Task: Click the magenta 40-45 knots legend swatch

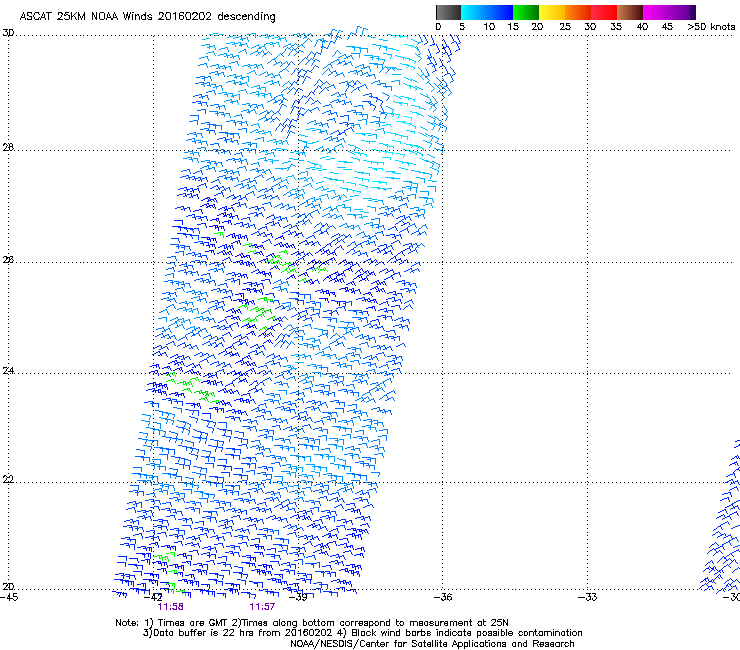Action: pos(656,12)
